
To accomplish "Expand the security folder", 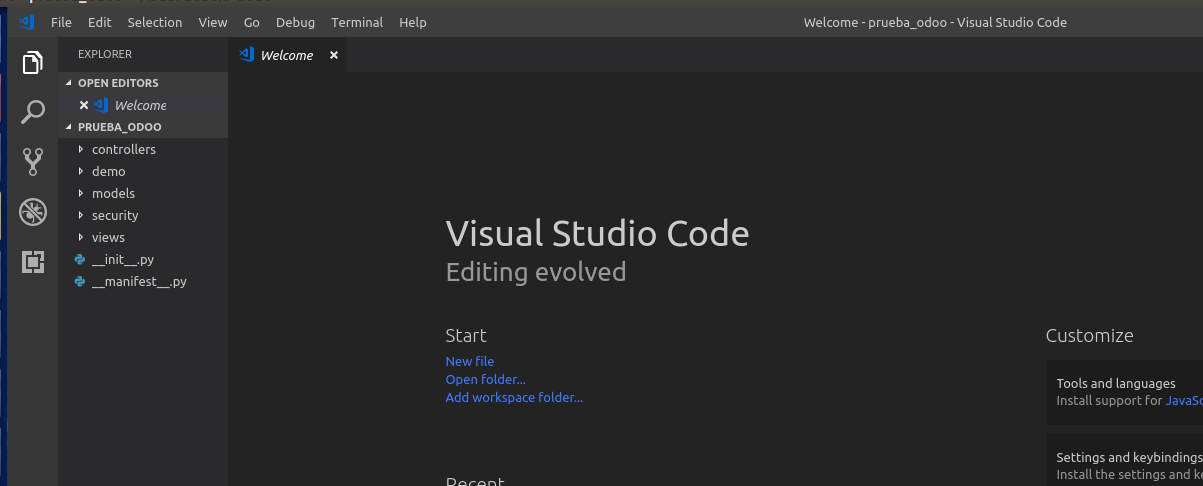I will 81,215.
